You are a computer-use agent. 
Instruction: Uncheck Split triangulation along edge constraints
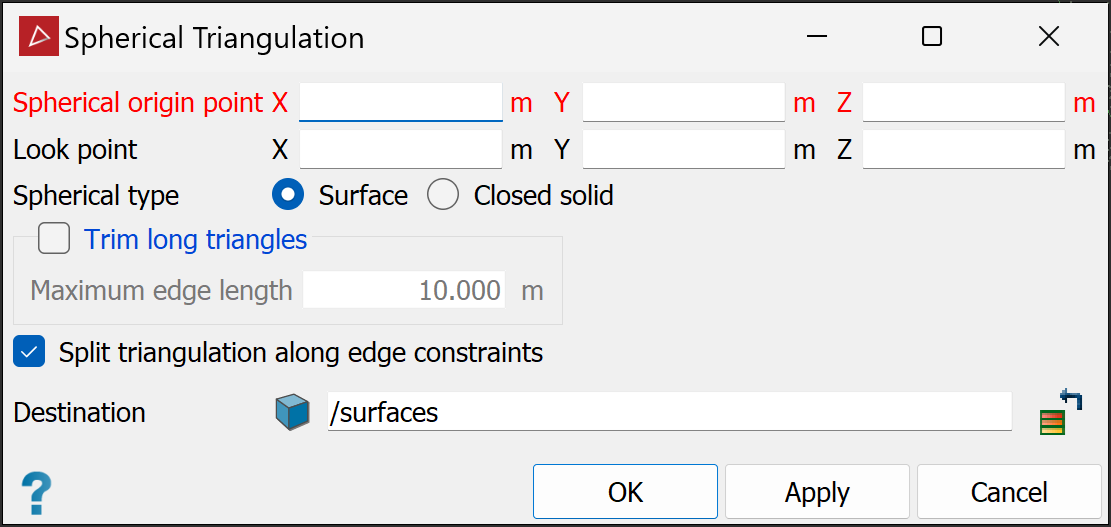click(29, 352)
